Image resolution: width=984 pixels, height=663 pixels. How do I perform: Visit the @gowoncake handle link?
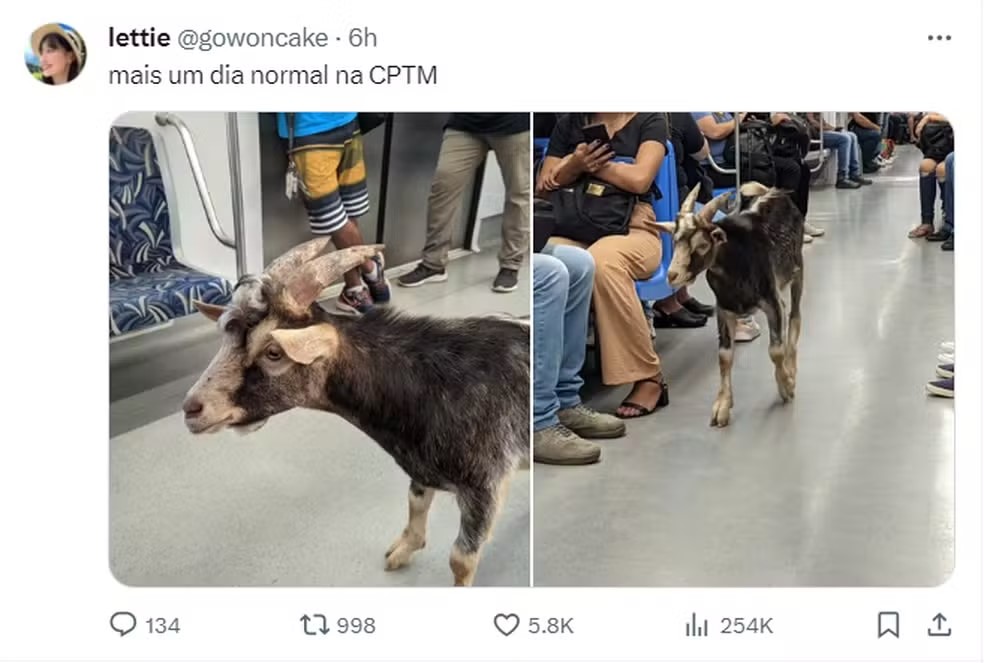coord(253,38)
